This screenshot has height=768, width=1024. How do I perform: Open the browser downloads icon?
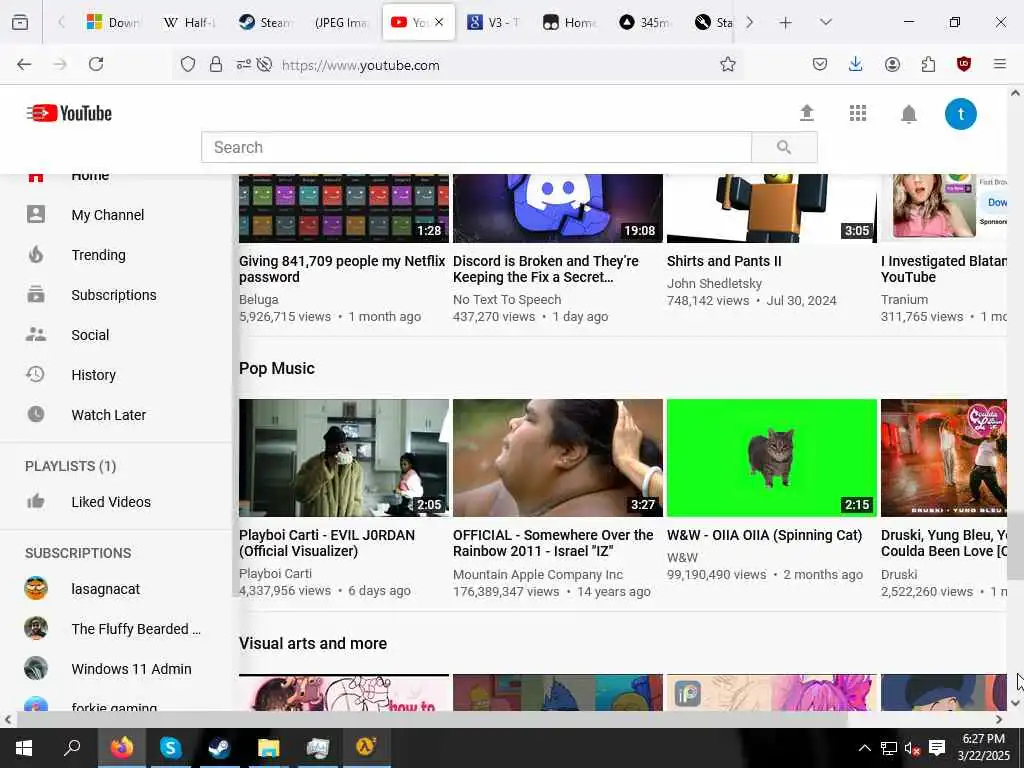pos(856,64)
